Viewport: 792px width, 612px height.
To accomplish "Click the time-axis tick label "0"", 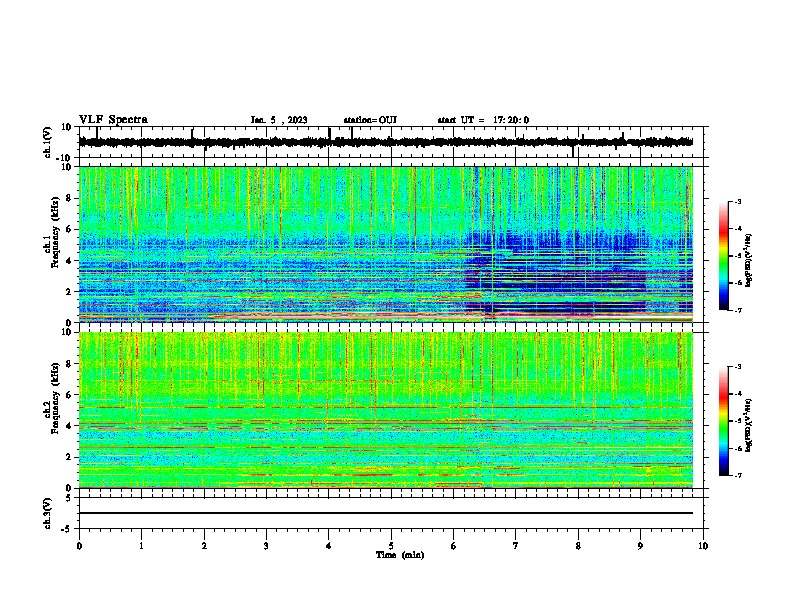I will click(79, 546).
